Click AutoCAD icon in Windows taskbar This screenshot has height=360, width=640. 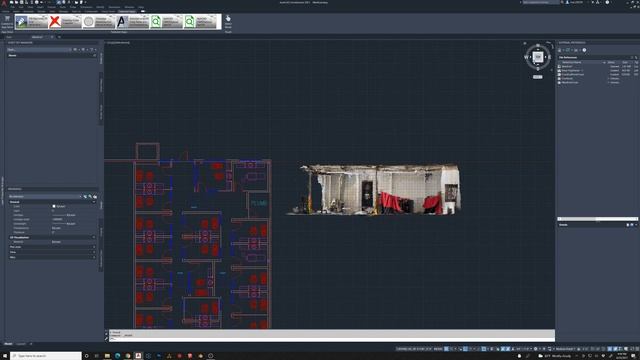point(138,356)
